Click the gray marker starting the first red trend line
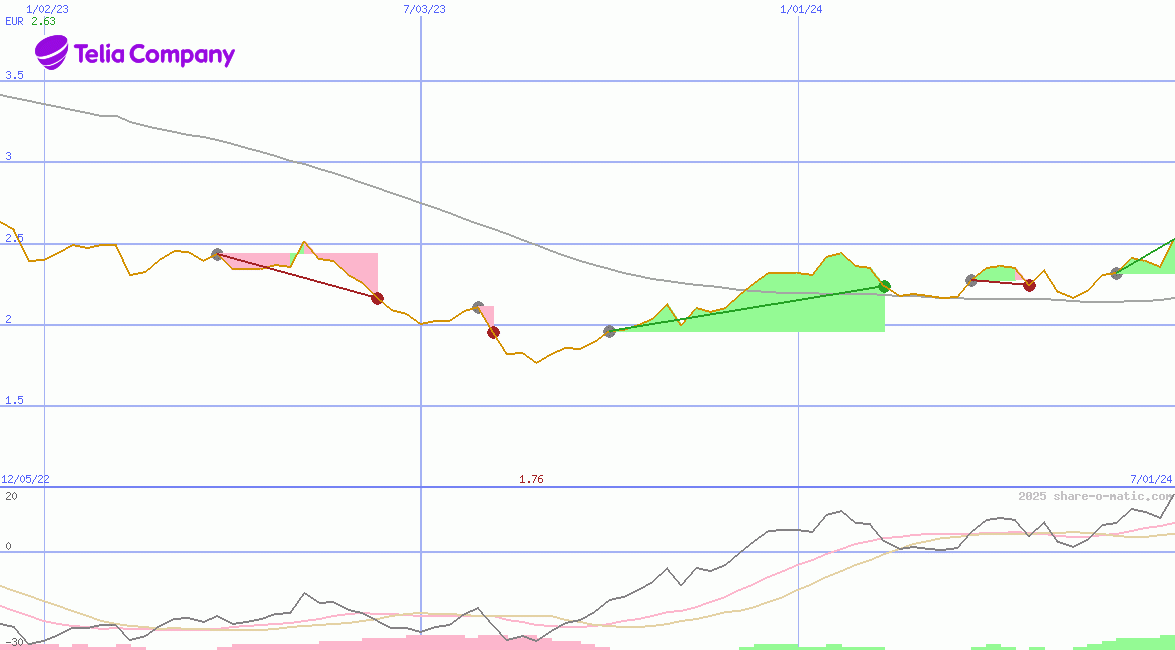The width and height of the screenshot is (1175, 650). click(x=217, y=255)
